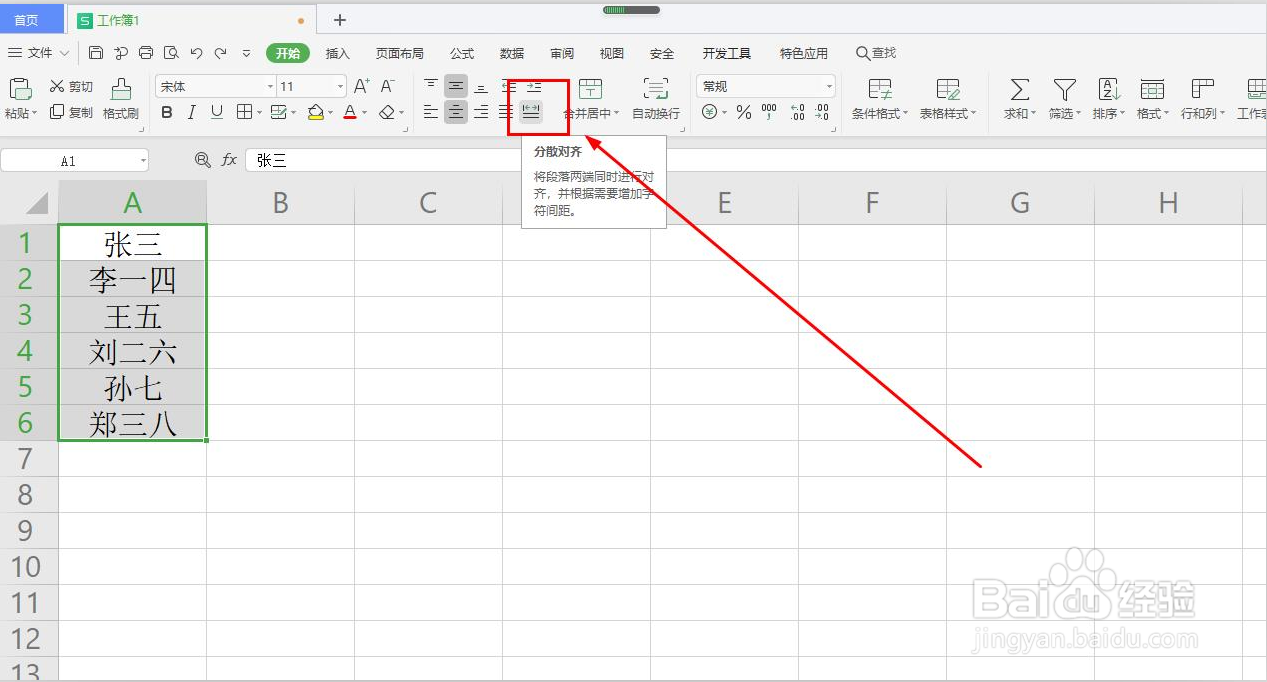
Task: Click the Wrap Text (自动换行) button
Action: (656, 100)
